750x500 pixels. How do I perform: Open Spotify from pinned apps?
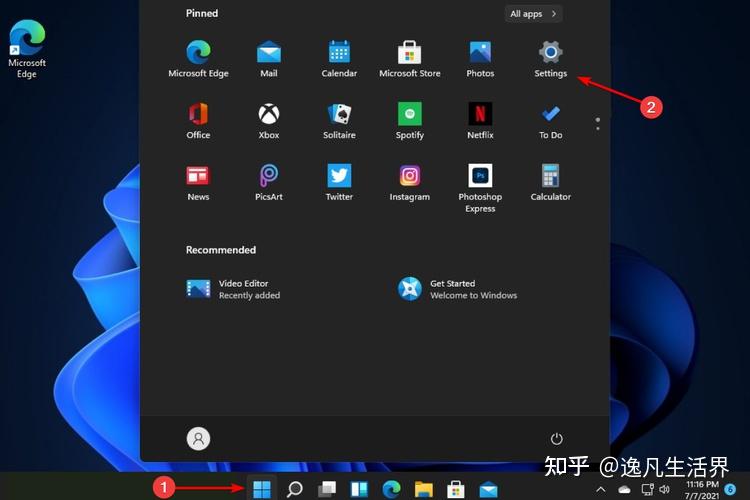(x=409, y=121)
